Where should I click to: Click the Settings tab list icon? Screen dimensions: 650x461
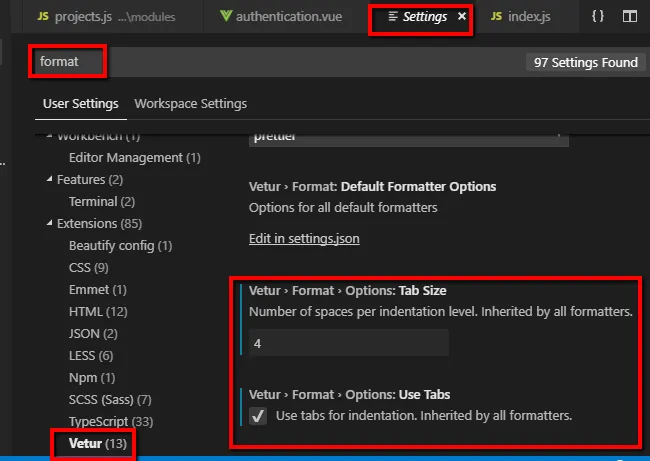(393, 17)
